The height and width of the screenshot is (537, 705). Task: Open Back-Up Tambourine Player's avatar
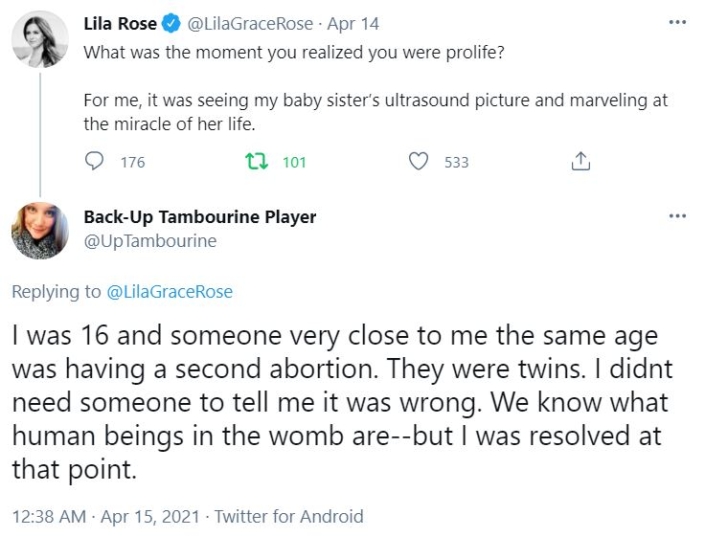[40, 234]
